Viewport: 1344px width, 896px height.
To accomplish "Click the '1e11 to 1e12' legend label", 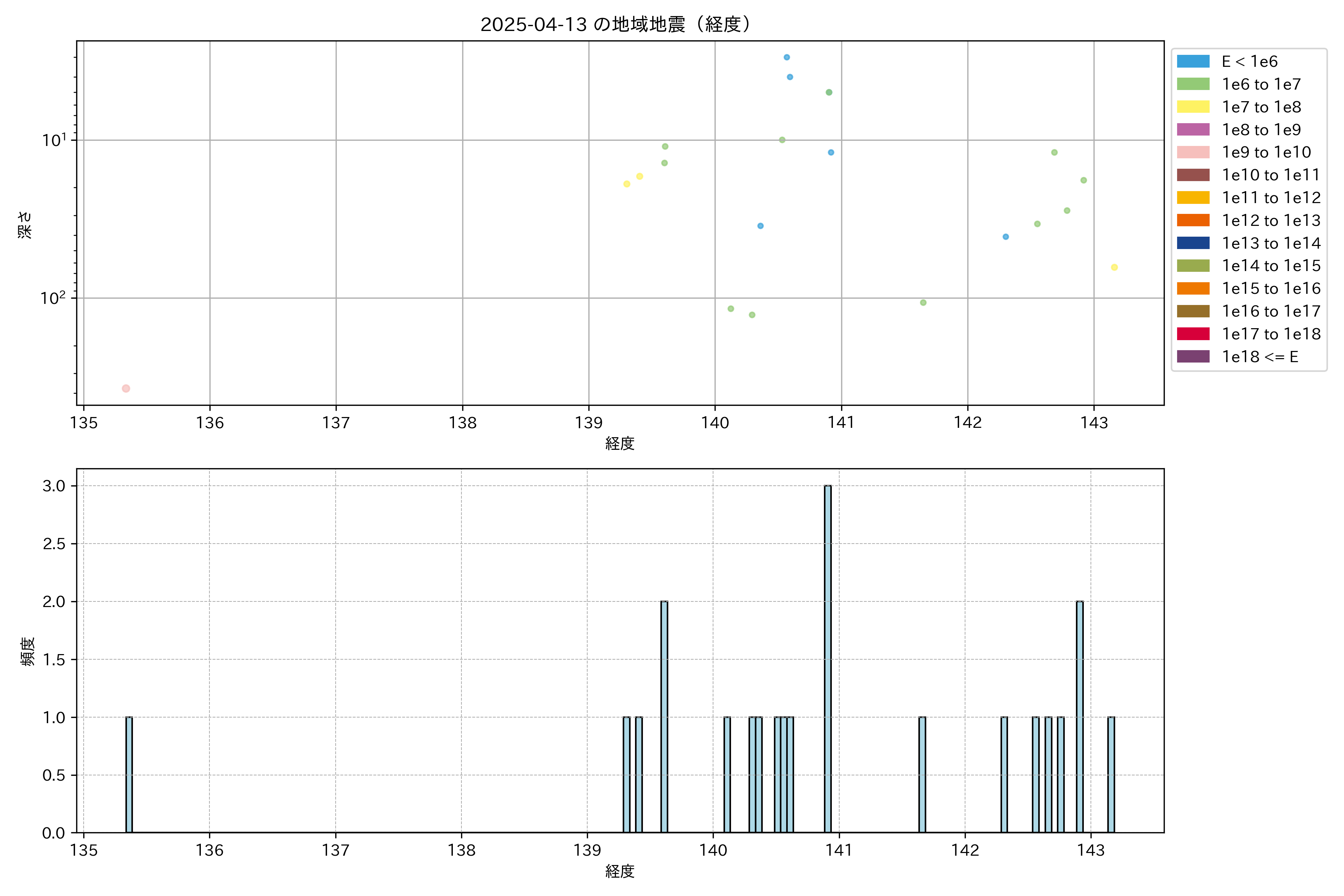I will [x=1271, y=198].
